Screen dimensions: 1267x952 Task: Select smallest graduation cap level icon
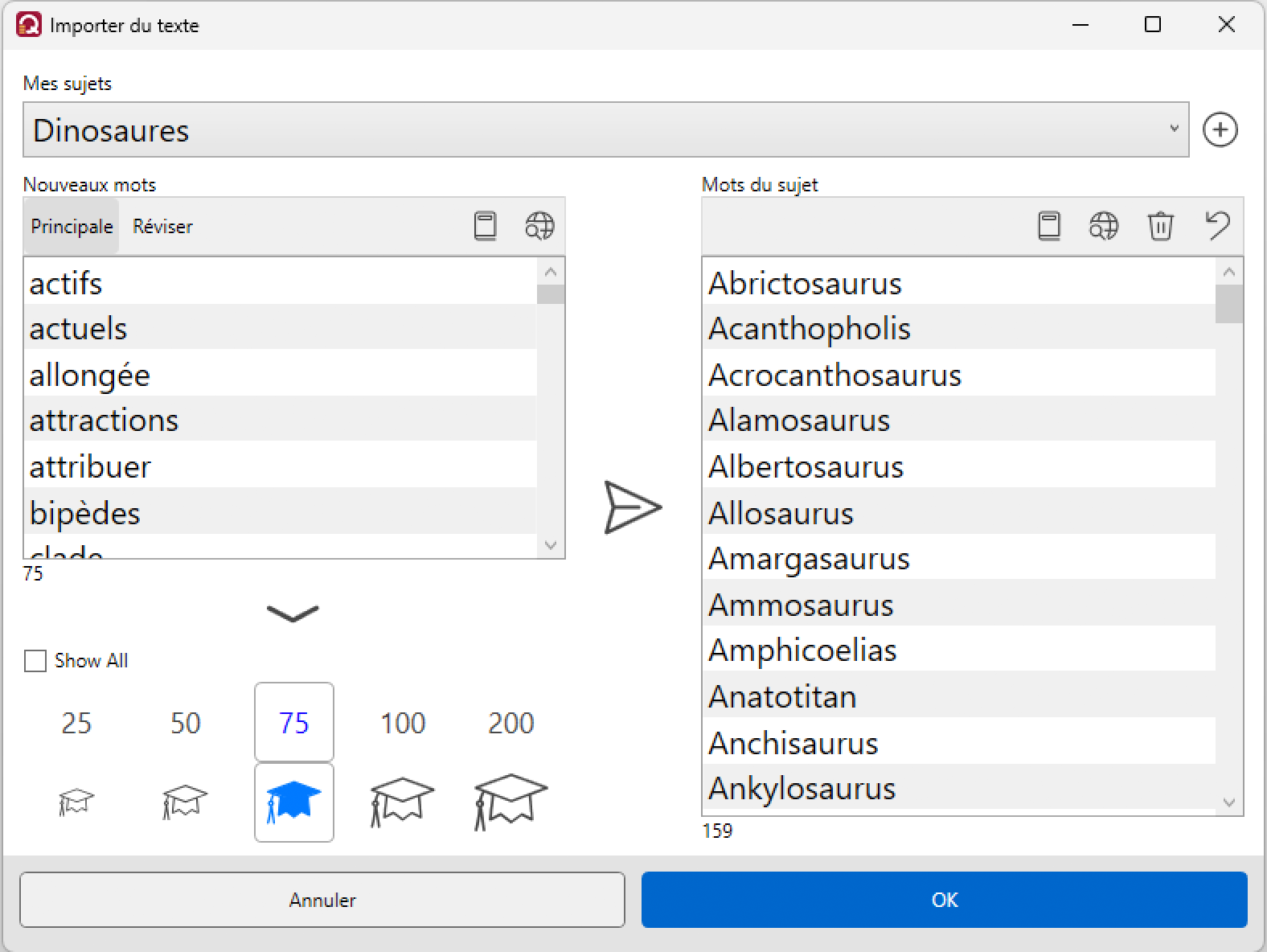coord(76,802)
